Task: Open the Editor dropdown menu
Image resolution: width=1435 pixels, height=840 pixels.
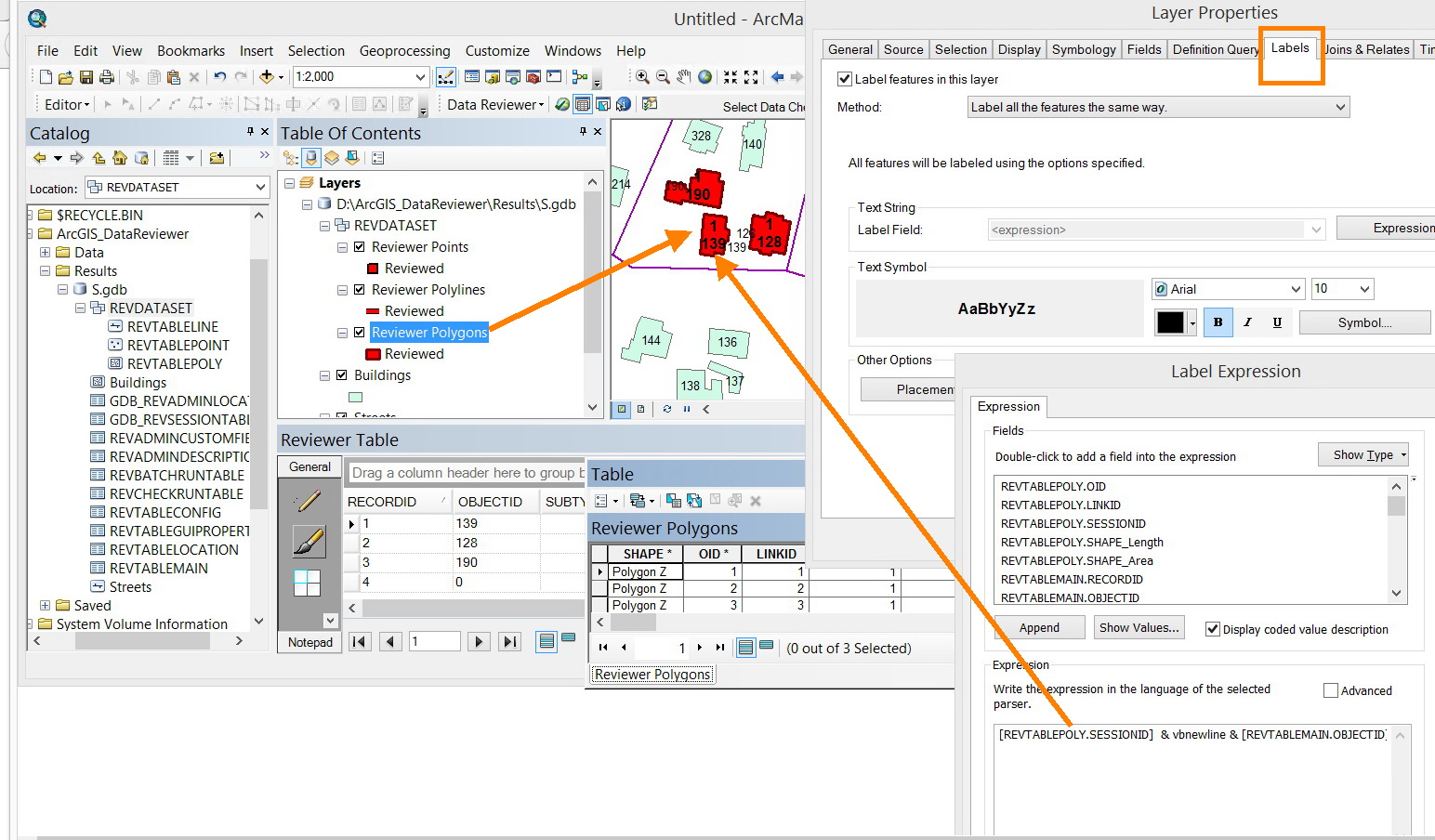Action: (68, 105)
